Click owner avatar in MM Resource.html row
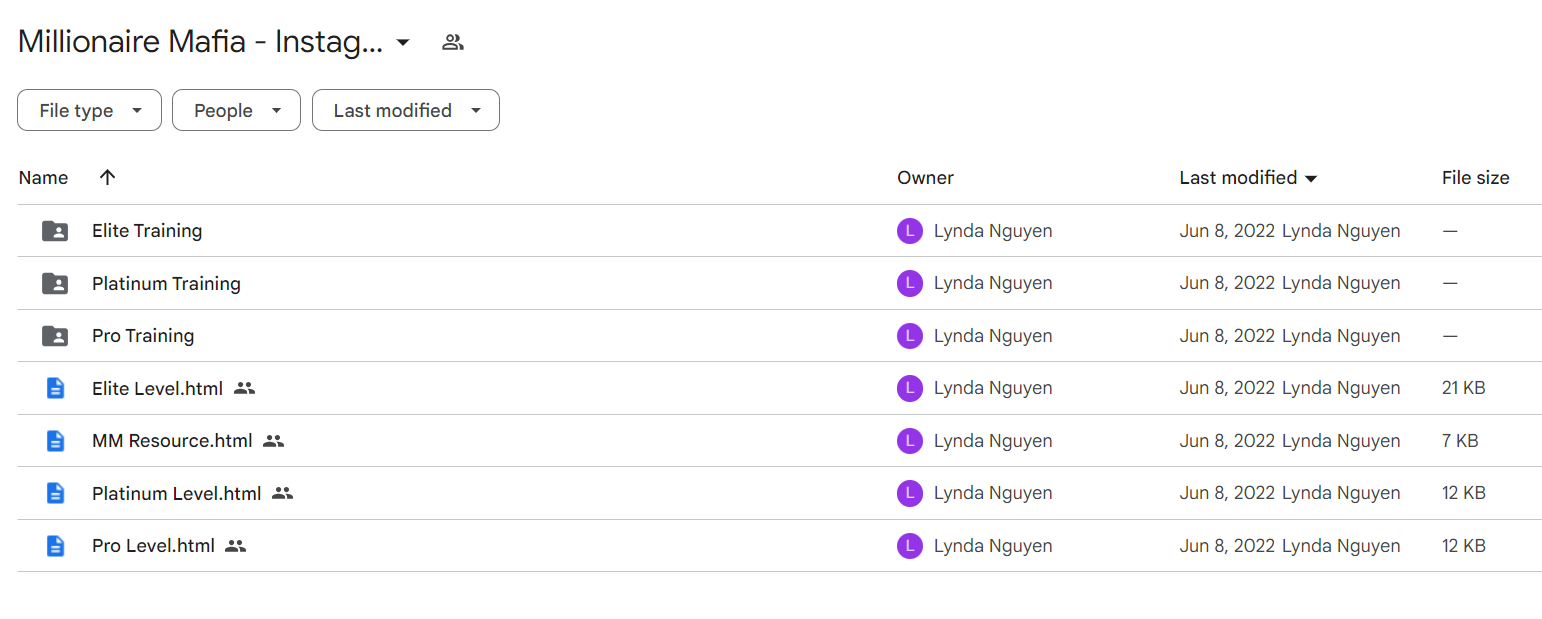The image size is (1542, 619). click(x=910, y=441)
